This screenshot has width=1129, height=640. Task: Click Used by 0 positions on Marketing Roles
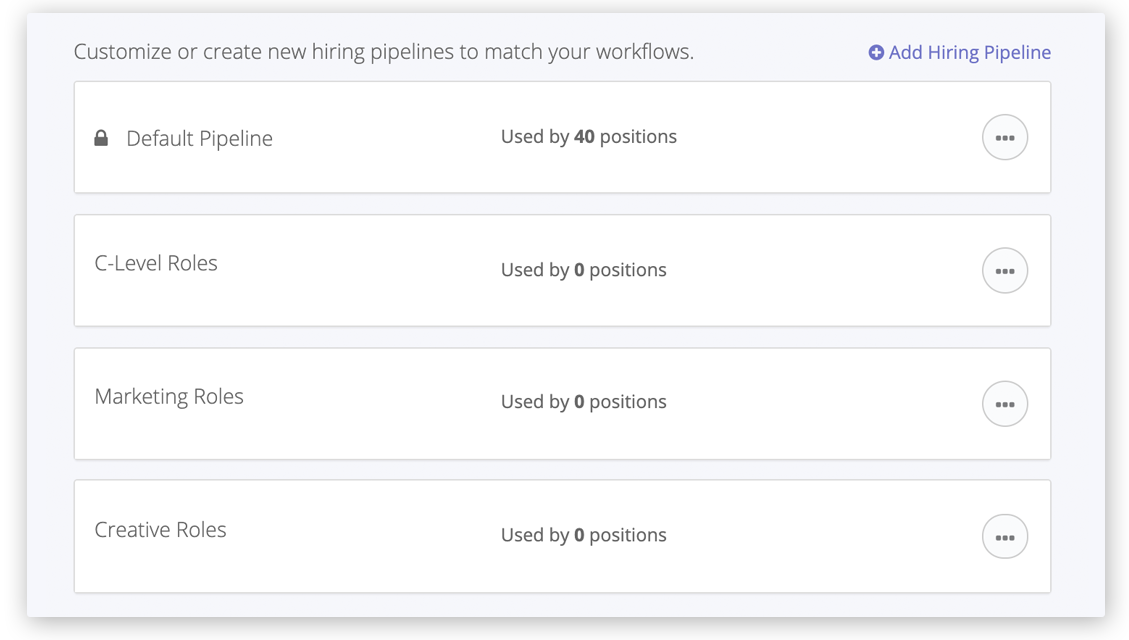tap(583, 403)
